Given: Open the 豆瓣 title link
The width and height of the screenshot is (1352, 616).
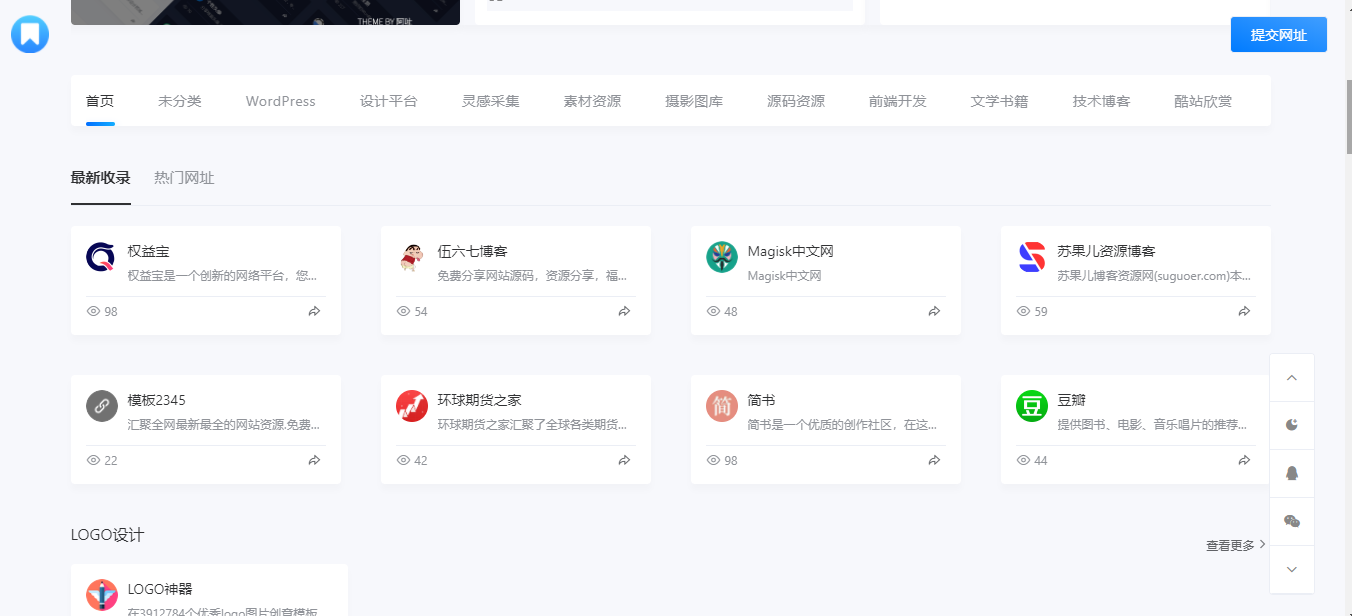Looking at the screenshot, I should 1072,400.
